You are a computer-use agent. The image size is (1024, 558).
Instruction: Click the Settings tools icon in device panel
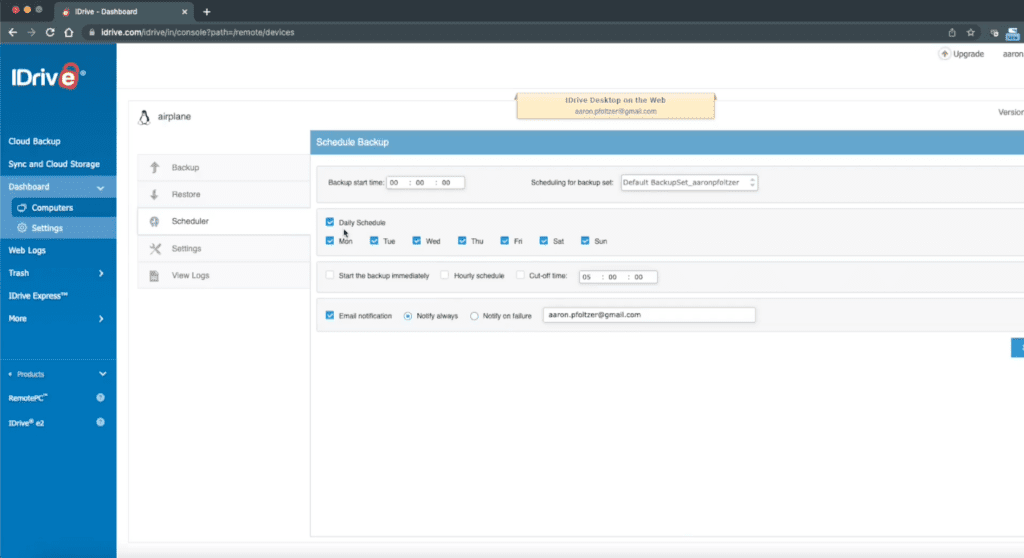coord(155,248)
